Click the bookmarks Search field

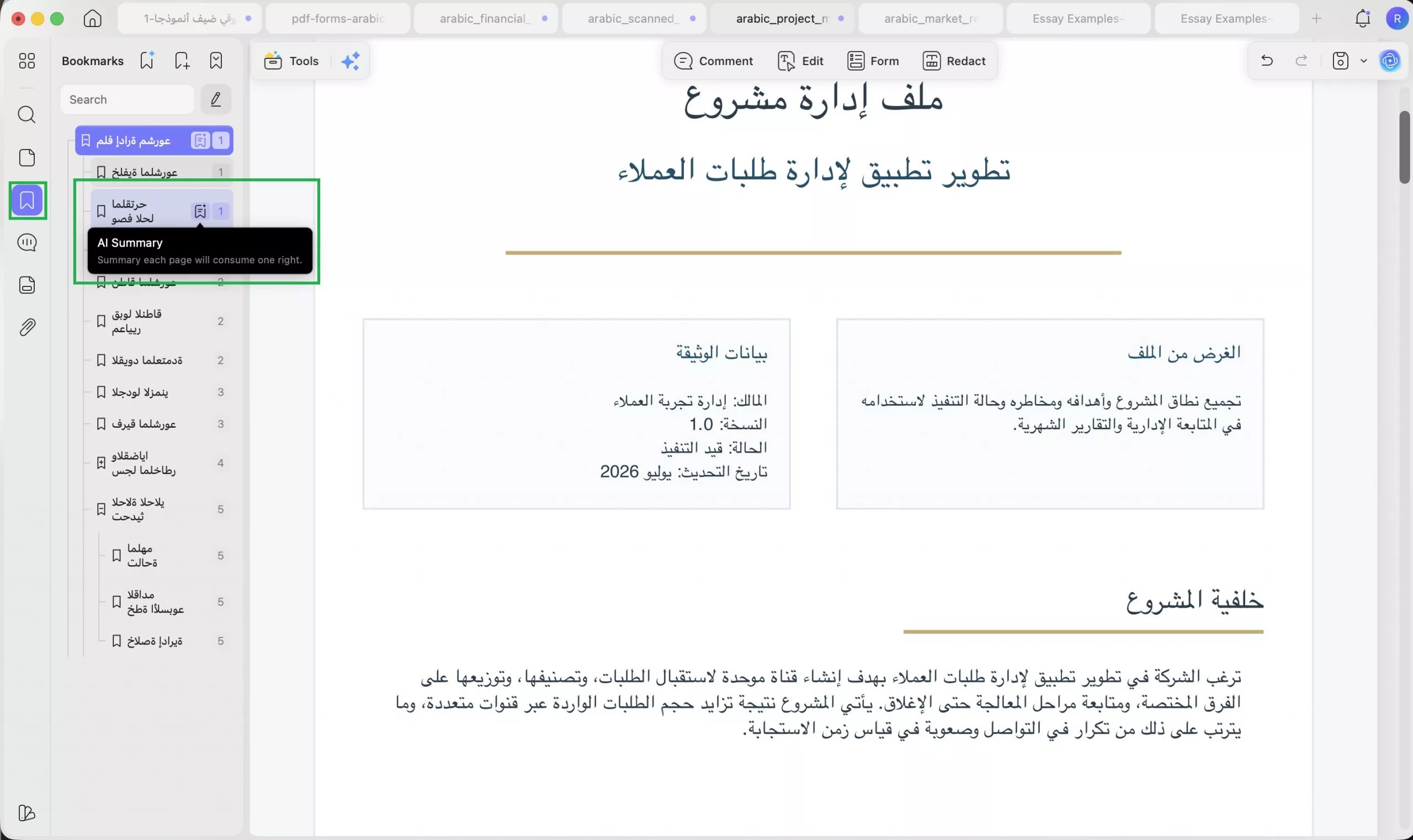128,100
